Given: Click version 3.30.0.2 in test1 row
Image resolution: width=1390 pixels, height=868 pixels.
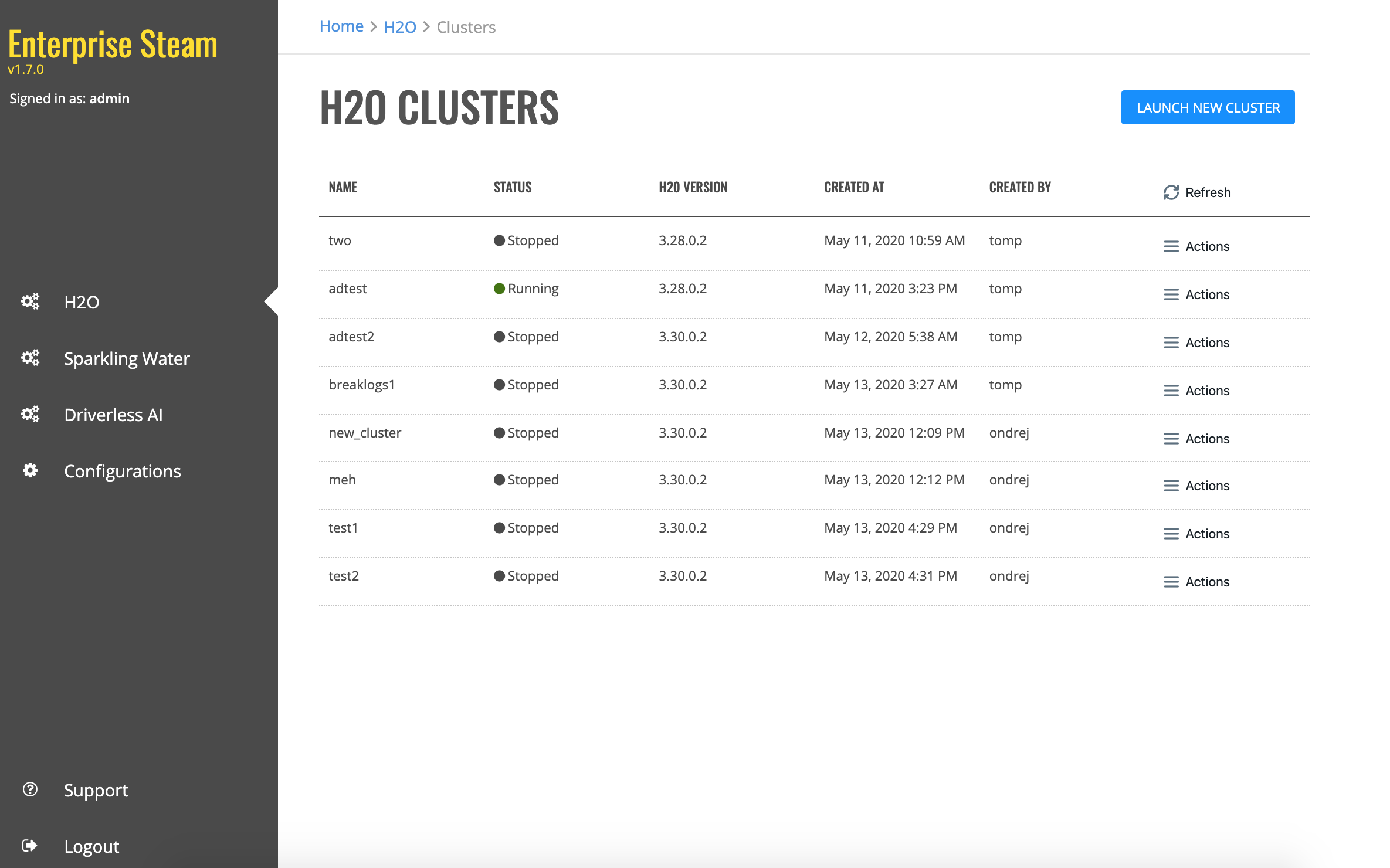Looking at the screenshot, I should point(683,528).
